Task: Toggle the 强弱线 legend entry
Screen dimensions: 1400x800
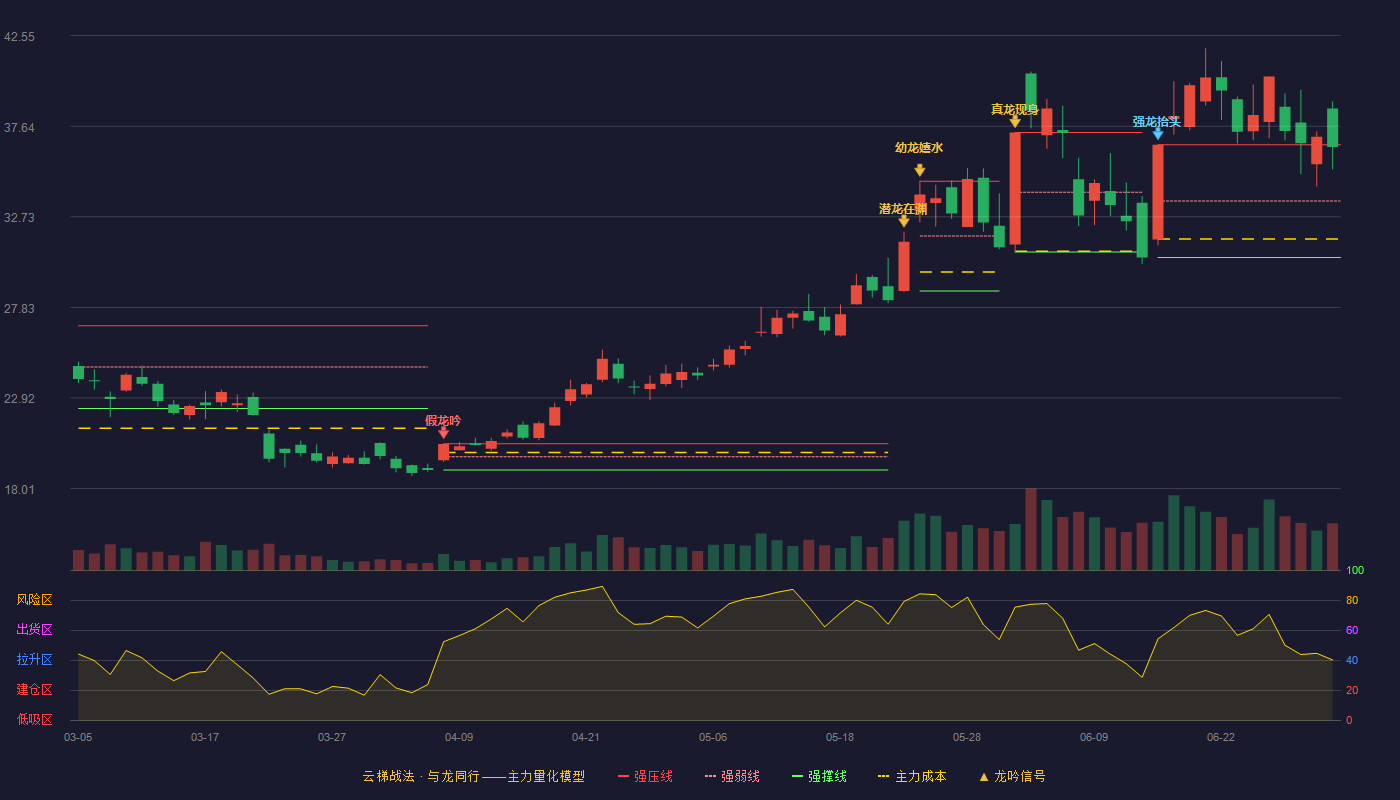Action: [732, 776]
